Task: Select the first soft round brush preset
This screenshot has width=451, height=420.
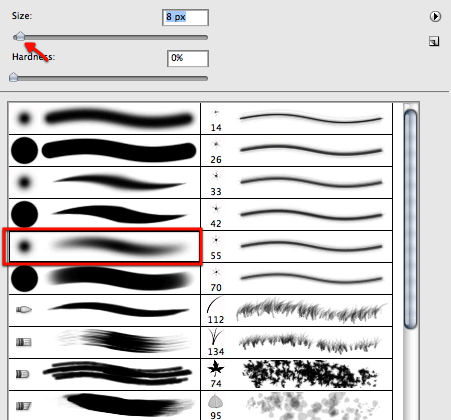Action: 104,118
